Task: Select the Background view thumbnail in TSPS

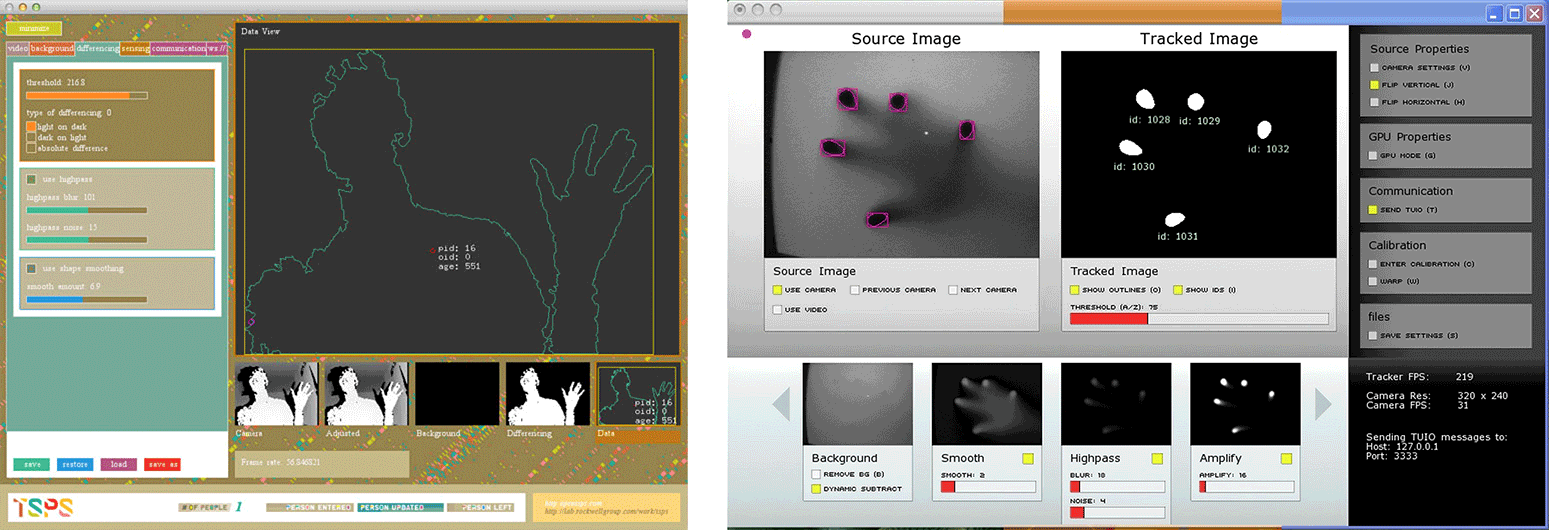Action: coord(457,395)
